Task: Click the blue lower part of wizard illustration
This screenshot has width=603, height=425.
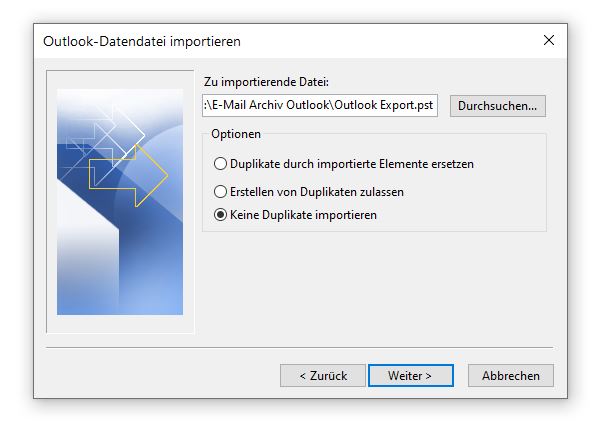Action: pos(150,269)
